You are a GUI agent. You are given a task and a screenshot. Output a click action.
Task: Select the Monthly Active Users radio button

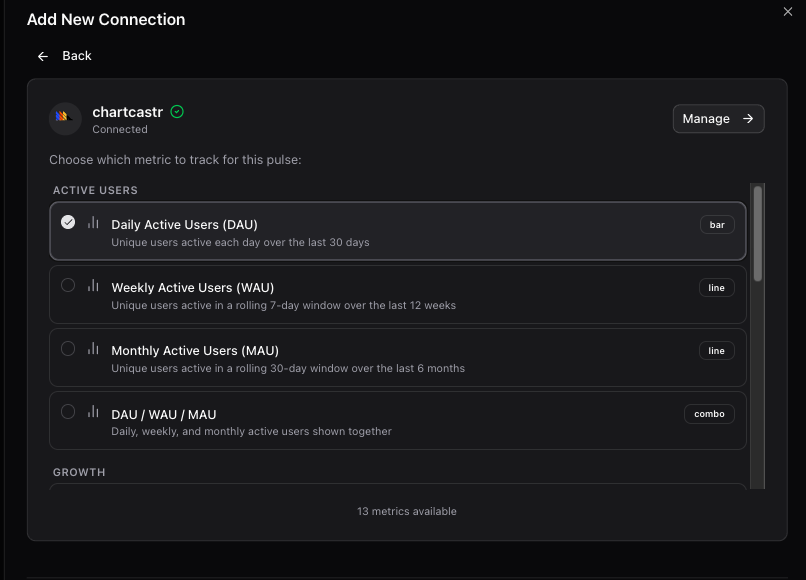point(68,347)
